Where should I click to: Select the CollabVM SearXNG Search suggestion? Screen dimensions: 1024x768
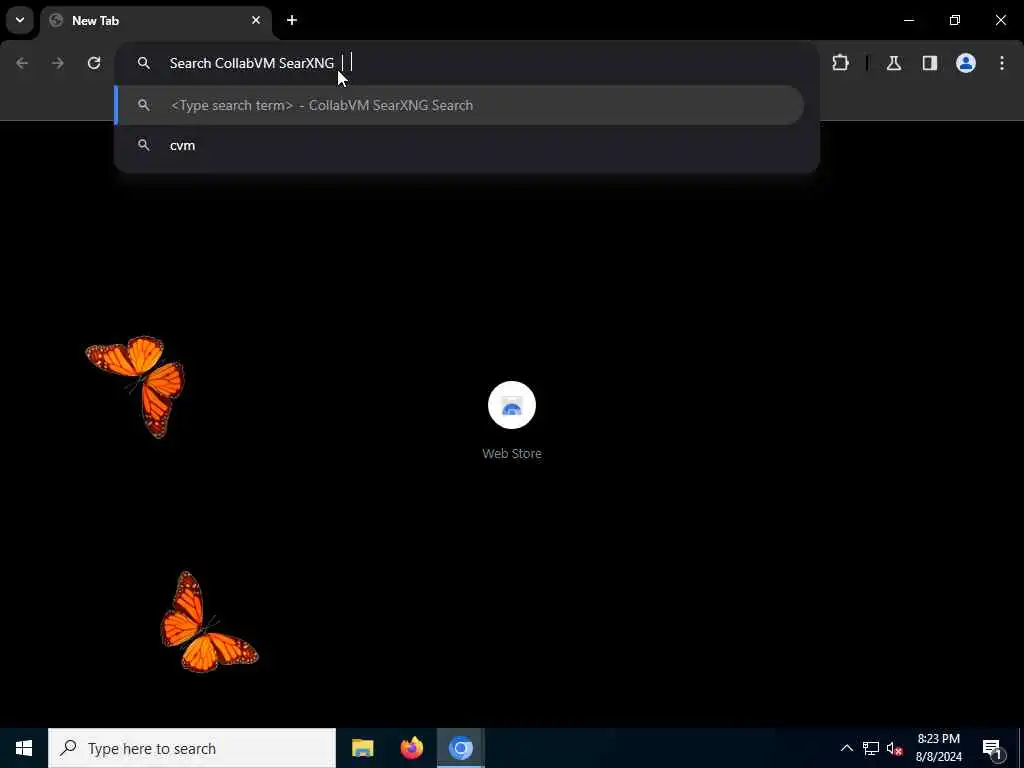click(x=459, y=105)
